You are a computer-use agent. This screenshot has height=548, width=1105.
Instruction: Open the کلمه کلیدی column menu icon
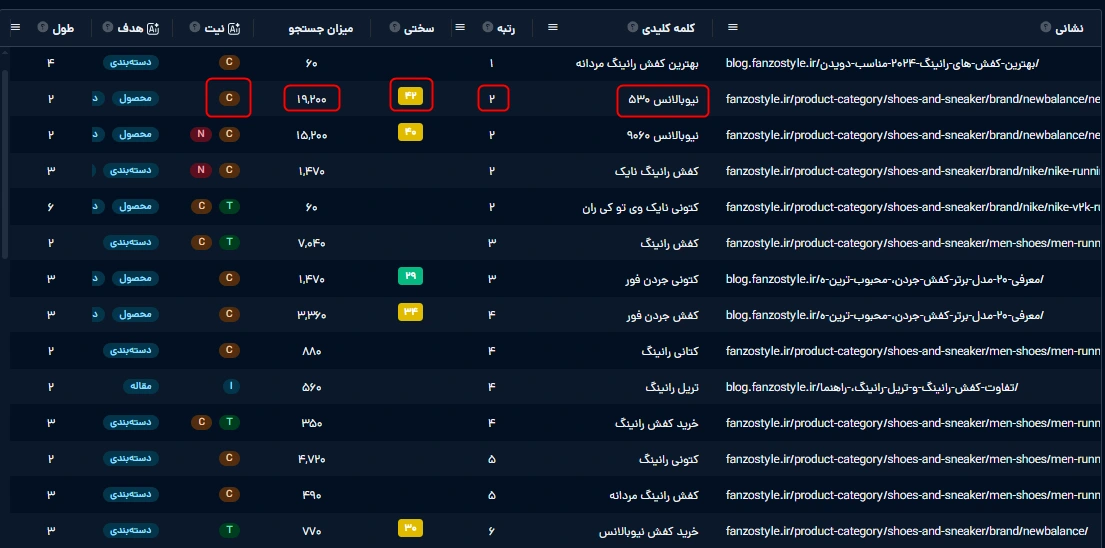553,27
